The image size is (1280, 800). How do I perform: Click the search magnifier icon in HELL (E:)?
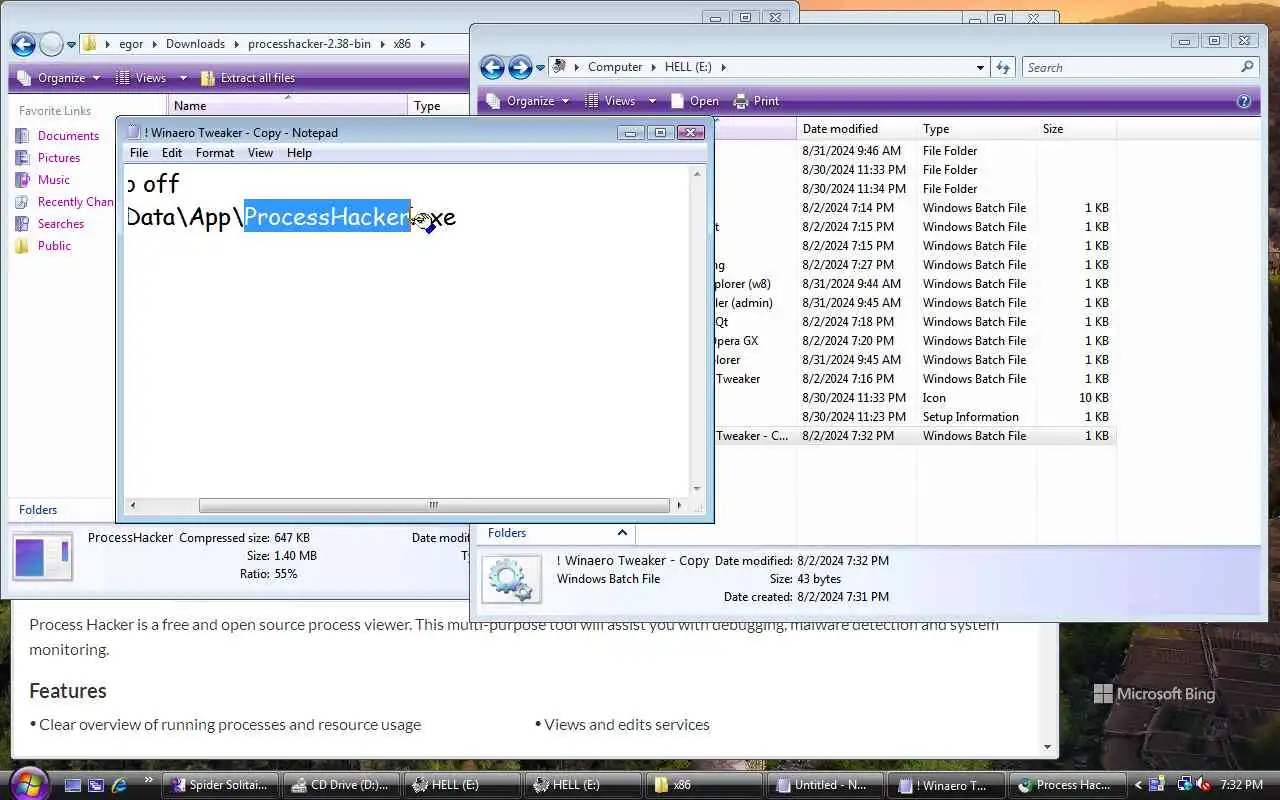coord(1247,67)
